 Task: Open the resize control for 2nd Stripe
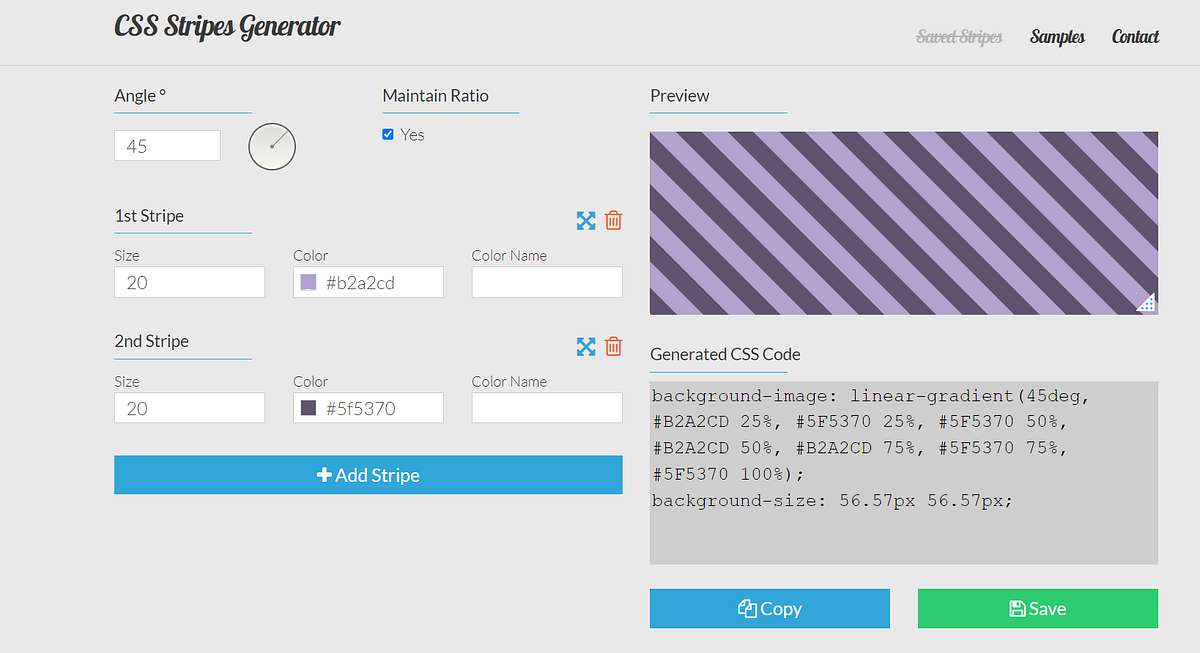click(x=586, y=346)
